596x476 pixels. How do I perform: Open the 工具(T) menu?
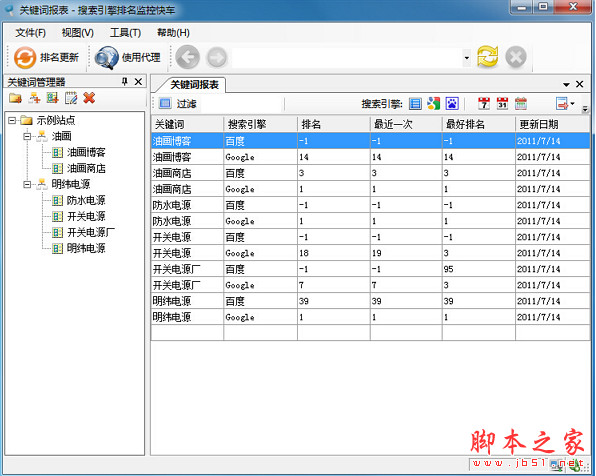[x=125, y=33]
